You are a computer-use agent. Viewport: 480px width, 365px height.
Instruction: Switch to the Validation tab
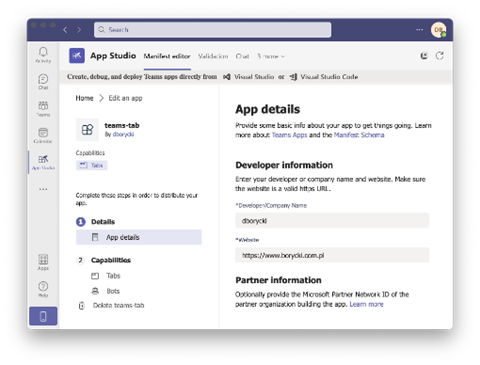pyautogui.click(x=213, y=56)
